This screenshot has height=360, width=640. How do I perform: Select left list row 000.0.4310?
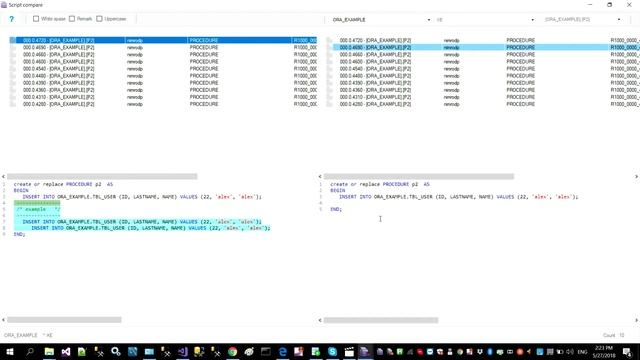pos(163,97)
